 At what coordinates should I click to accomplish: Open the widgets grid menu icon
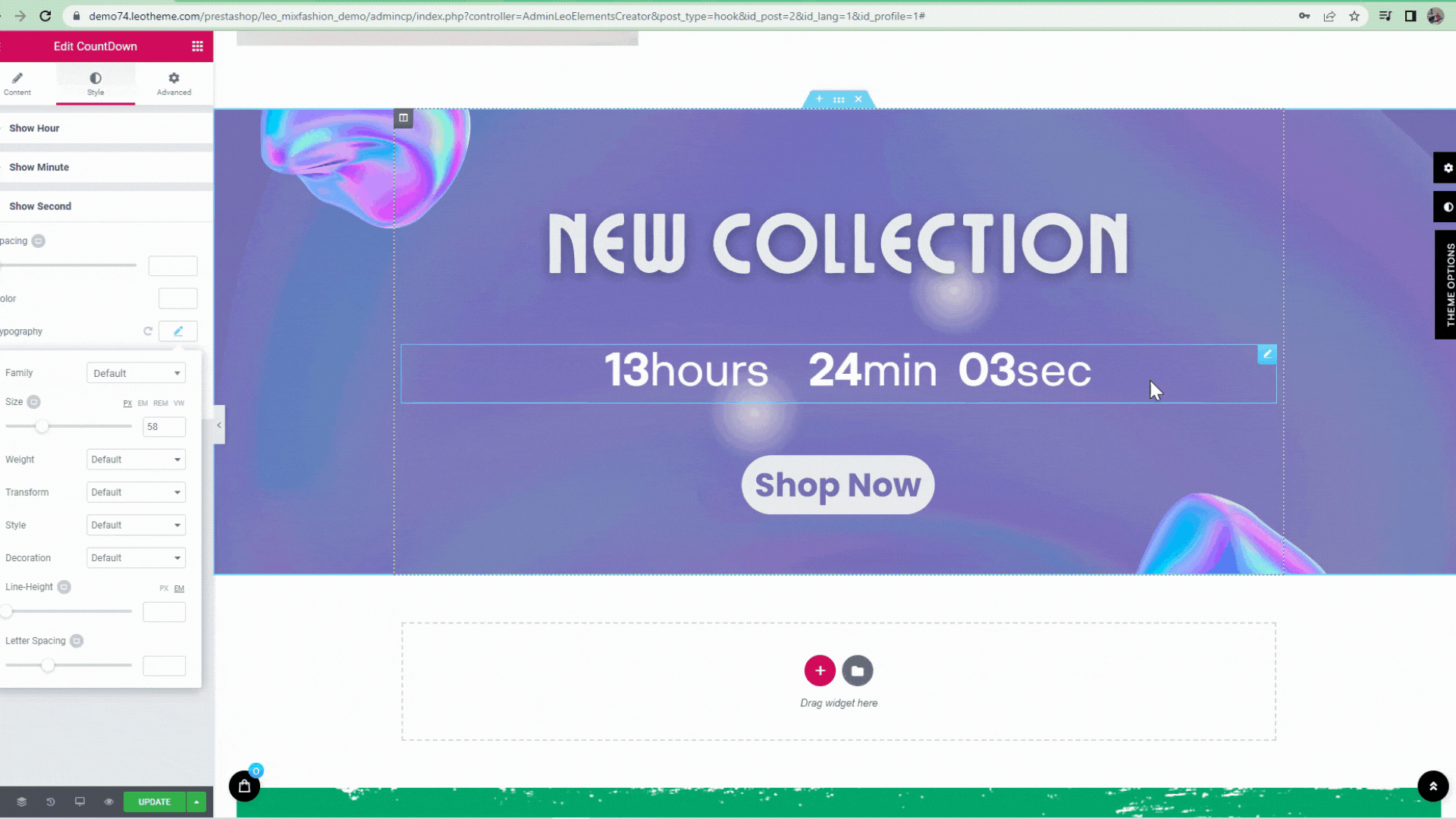tap(197, 46)
